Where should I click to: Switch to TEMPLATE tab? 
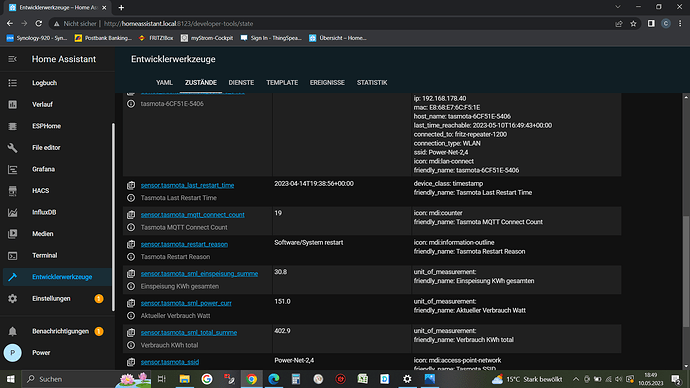coord(282,83)
